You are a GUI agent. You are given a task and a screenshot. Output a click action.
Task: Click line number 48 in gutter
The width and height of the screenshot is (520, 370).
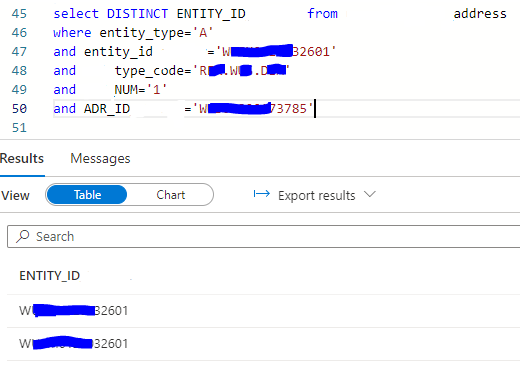(19, 71)
